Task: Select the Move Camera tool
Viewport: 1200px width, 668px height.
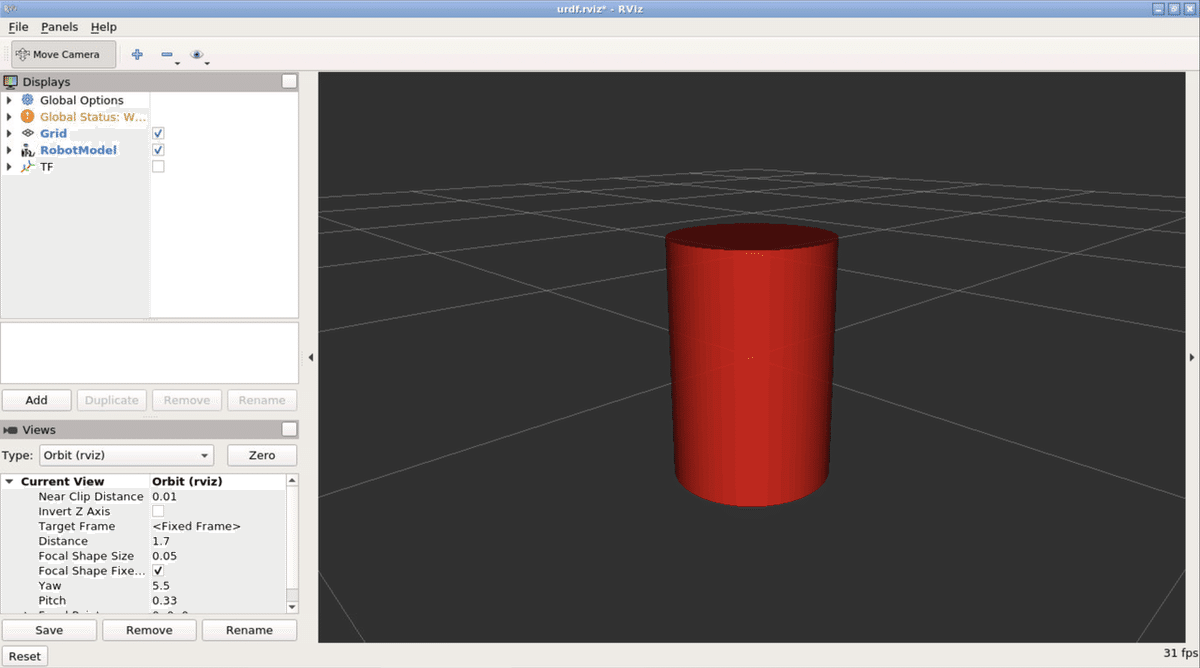Action: 64,54
